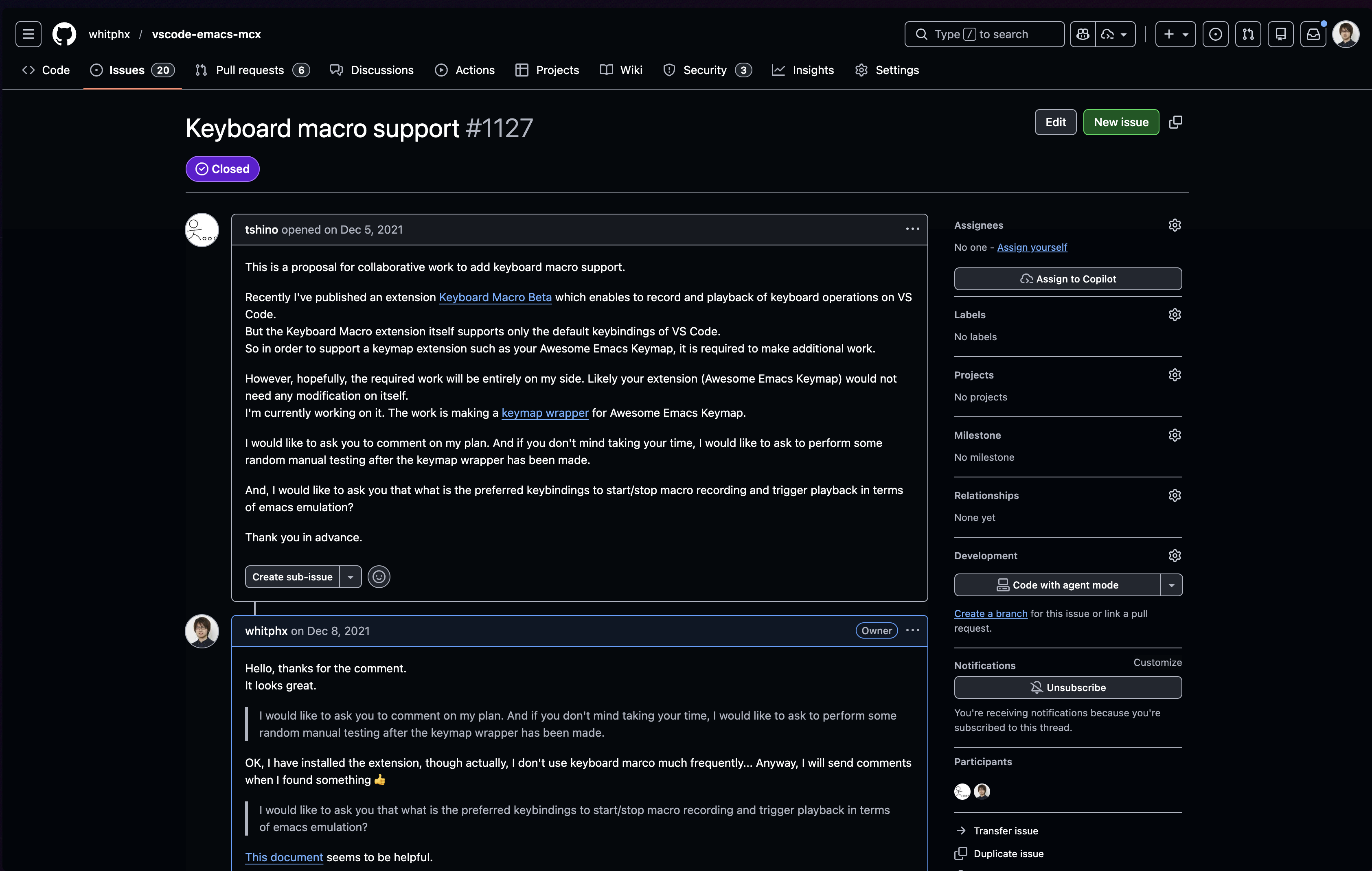The width and height of the screenshot is (1372, 871).
Task: View whitphx's avatar beside the reply
Action: click(202, 630)
